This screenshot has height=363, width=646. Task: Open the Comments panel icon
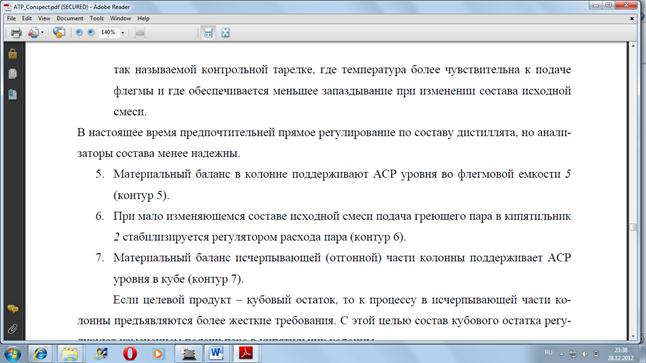click(13, 309)
